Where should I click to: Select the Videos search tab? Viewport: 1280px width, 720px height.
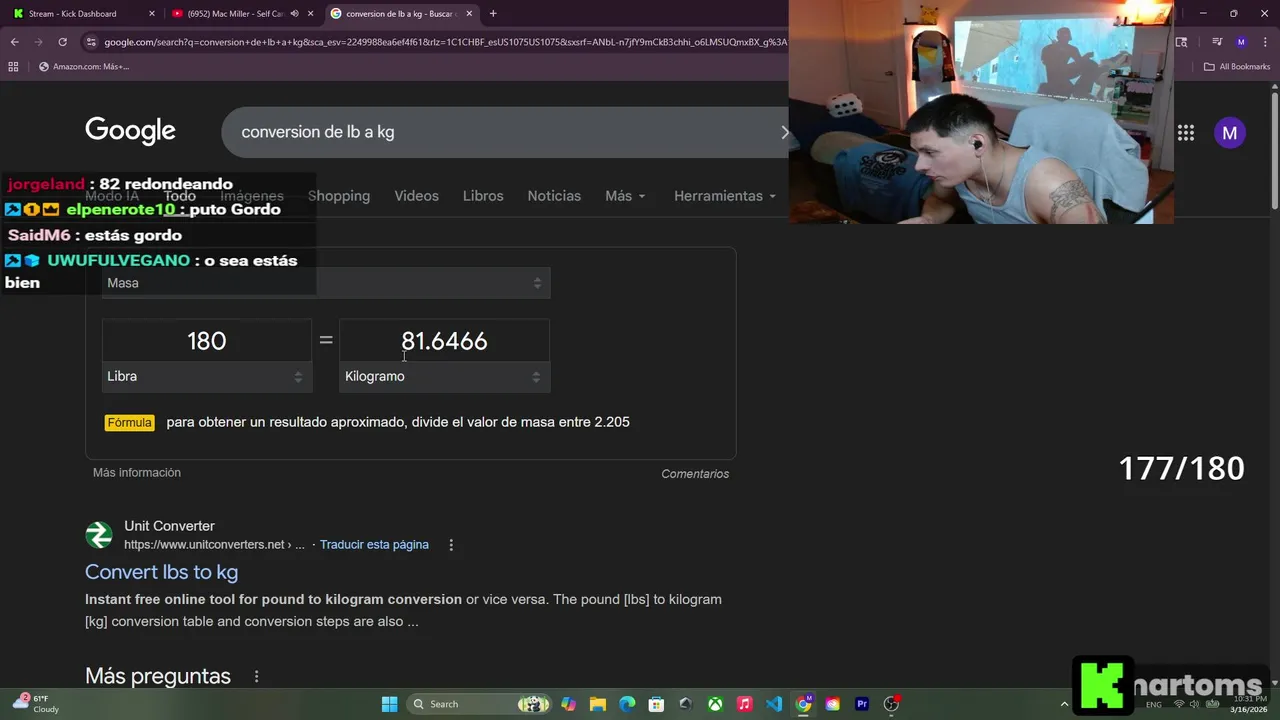[x=416, y=196]
